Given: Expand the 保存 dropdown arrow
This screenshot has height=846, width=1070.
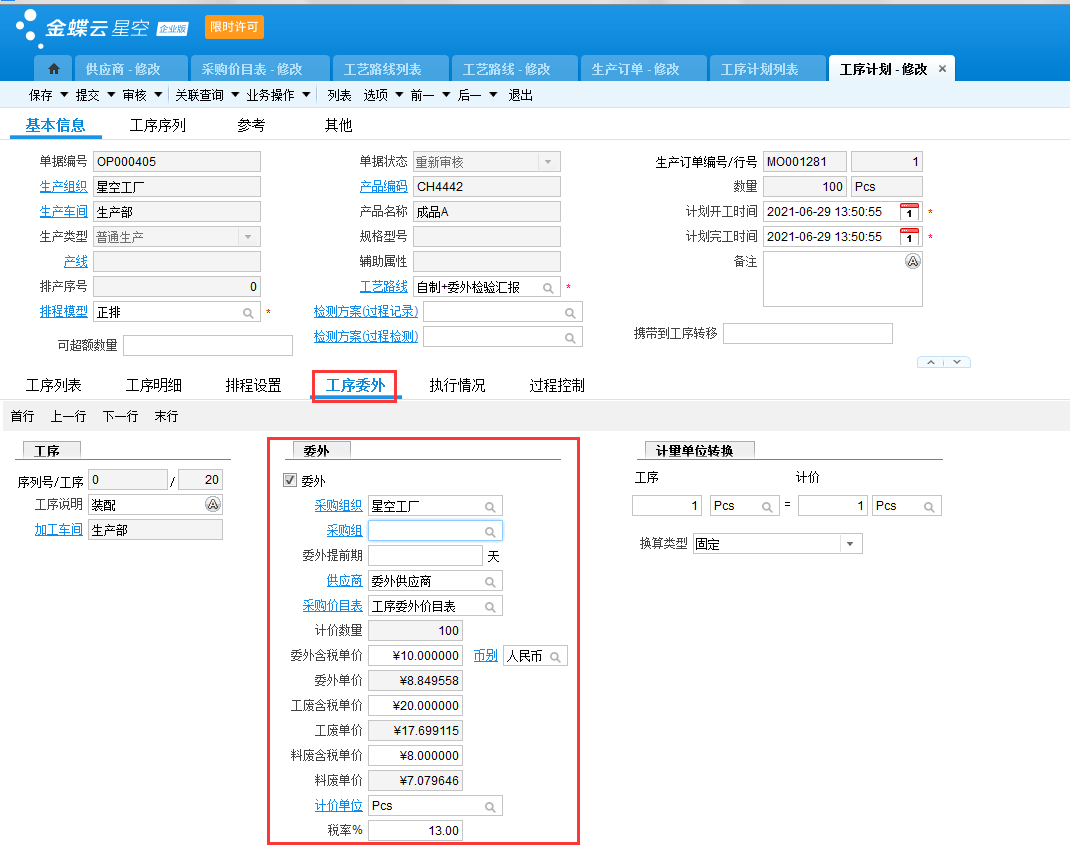Looking at the screenshot, I should tap(64, 94).
